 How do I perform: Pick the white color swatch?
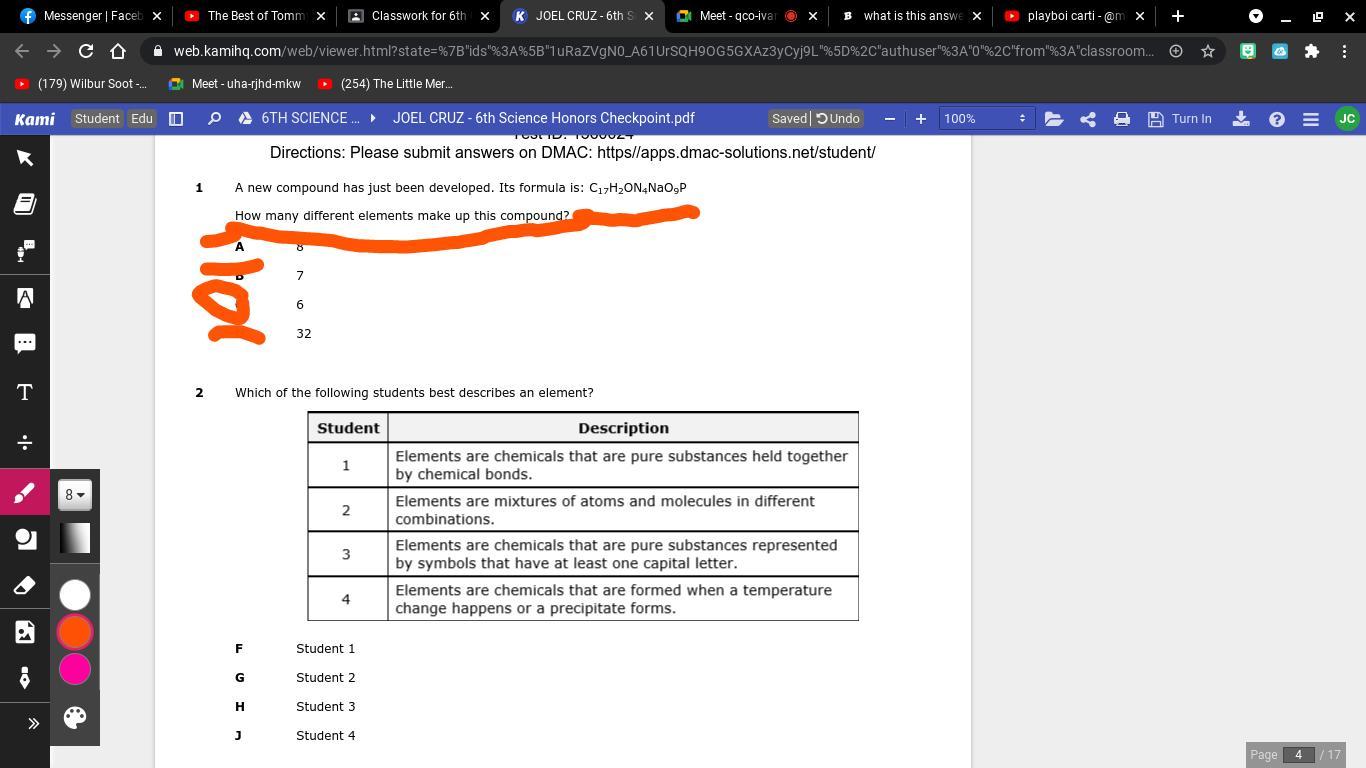(75, 595)
